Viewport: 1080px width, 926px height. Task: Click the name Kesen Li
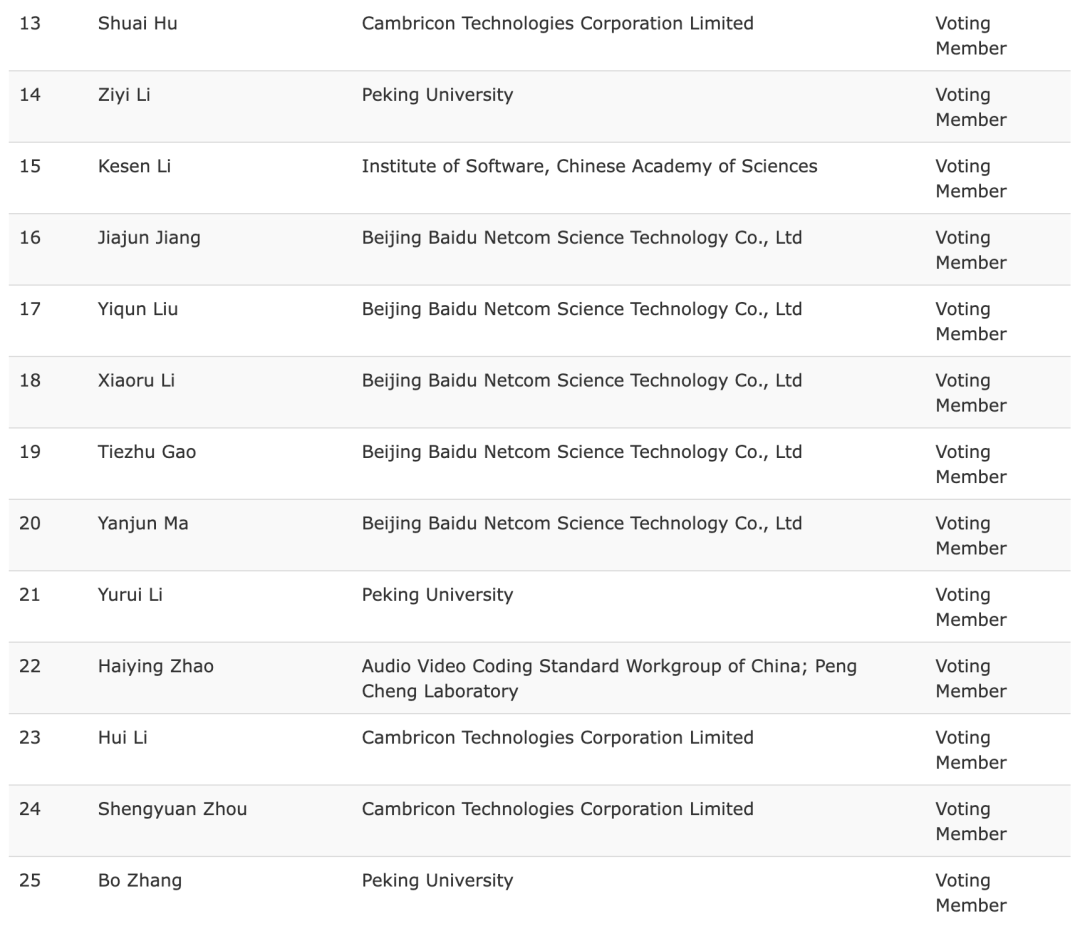click(134, 166)
